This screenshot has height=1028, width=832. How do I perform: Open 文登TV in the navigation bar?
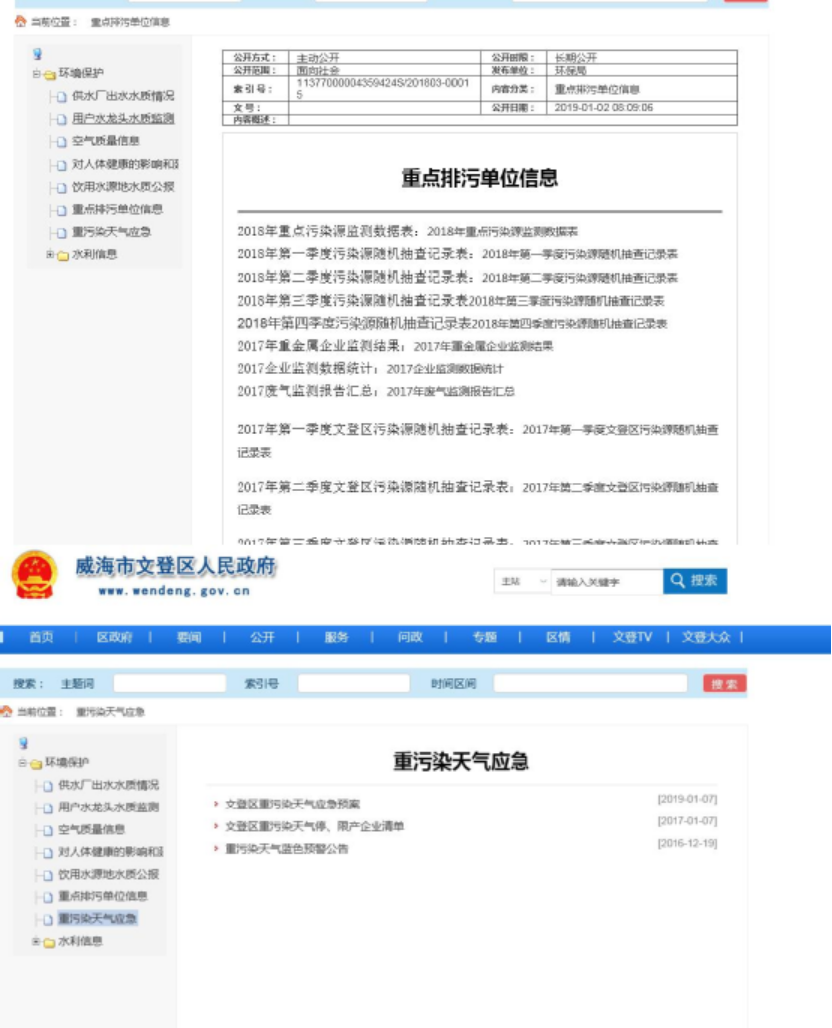pos(632,638)
